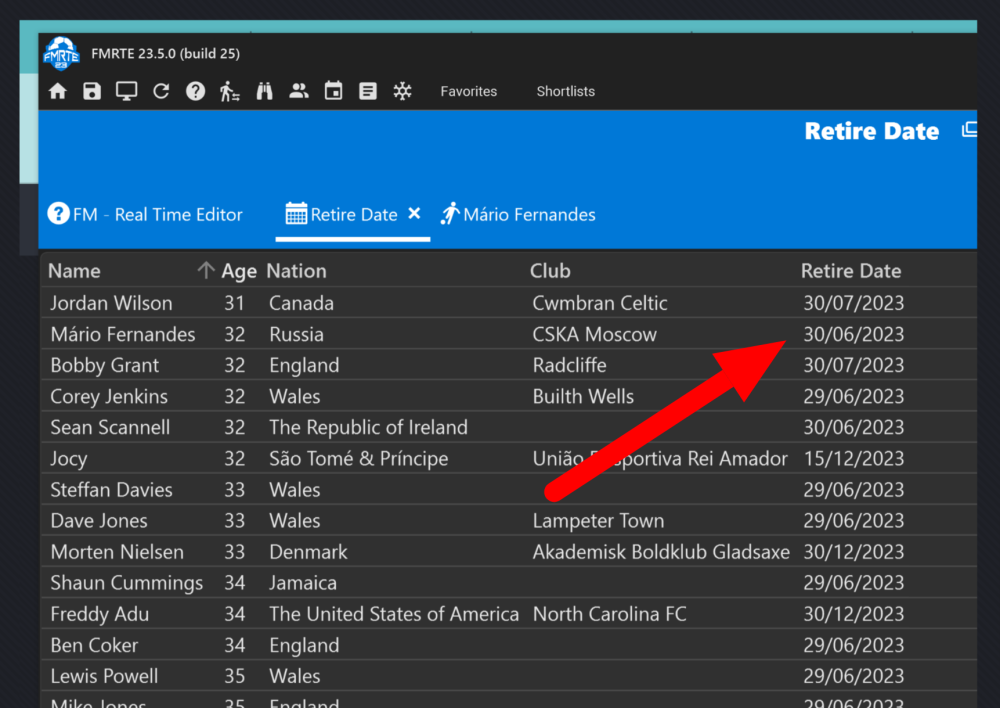The width and height of the screenshot is (1000, 708).
Task: Click Mário Fernandes' 30/06/2023 retire date
Action: [x=853, y=334]
